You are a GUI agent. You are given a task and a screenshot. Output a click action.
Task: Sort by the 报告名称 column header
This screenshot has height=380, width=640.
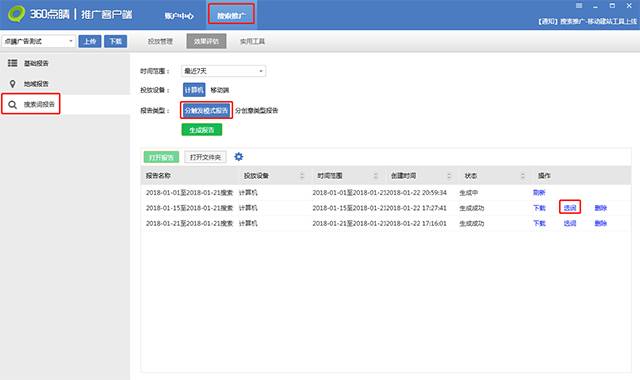(158, 176)
